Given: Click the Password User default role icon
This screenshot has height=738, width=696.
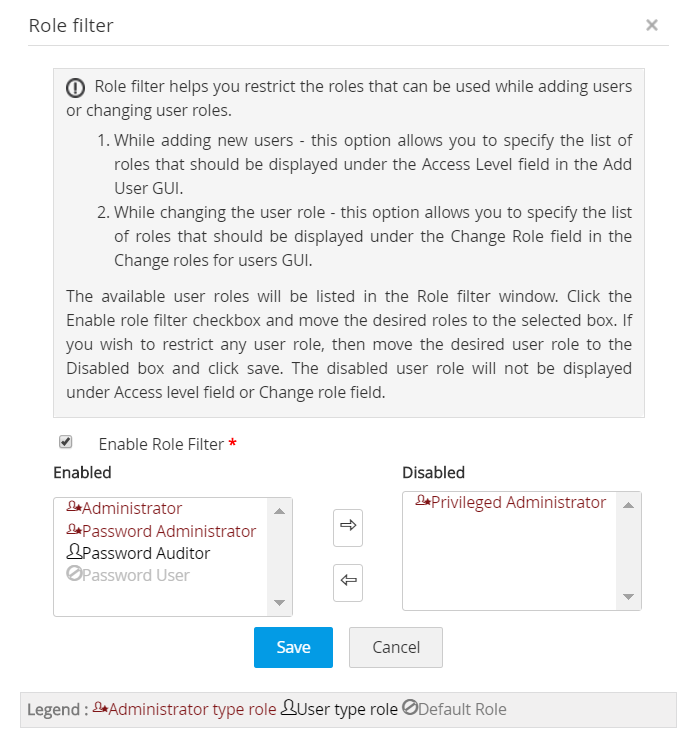Looking at the screenshot, I should 73,574.
